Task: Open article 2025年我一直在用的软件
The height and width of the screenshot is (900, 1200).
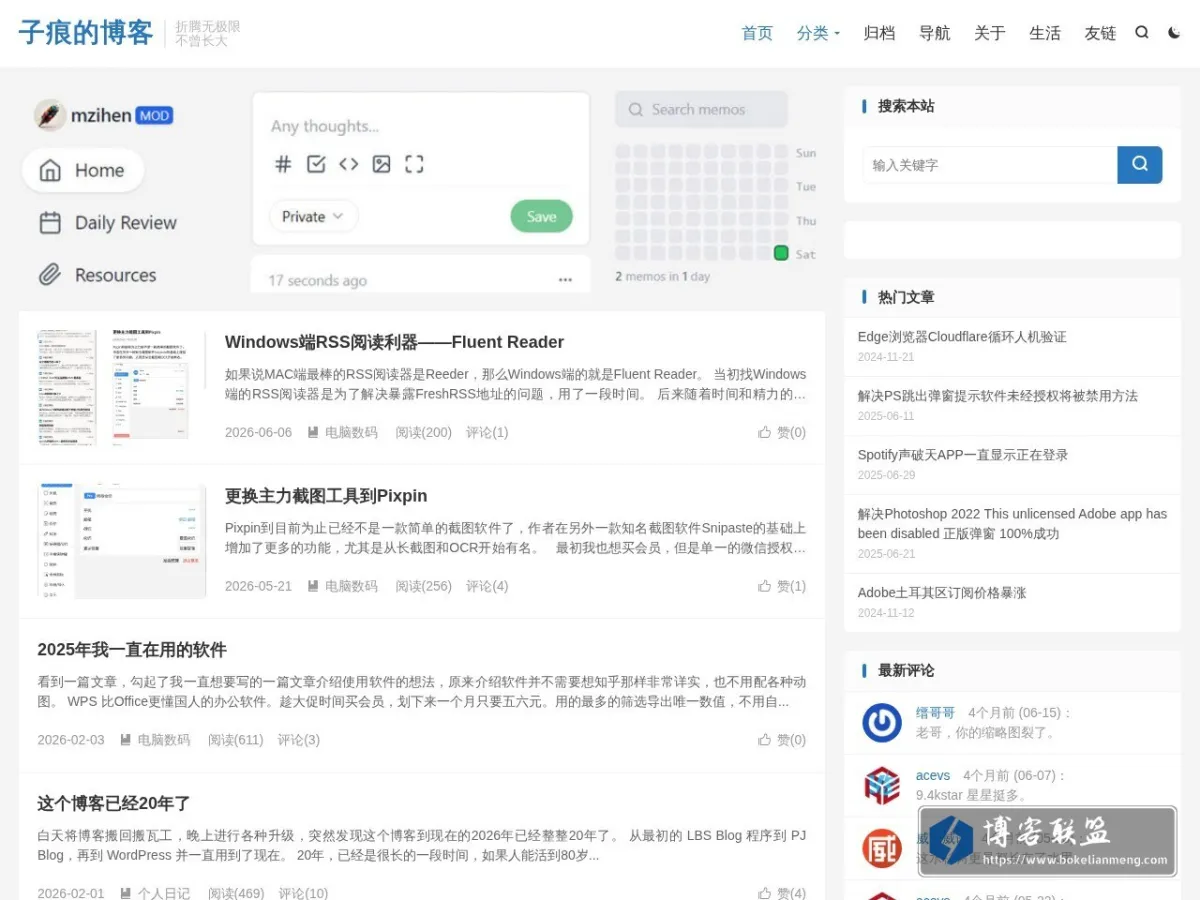Action: (x=132, y=650)
